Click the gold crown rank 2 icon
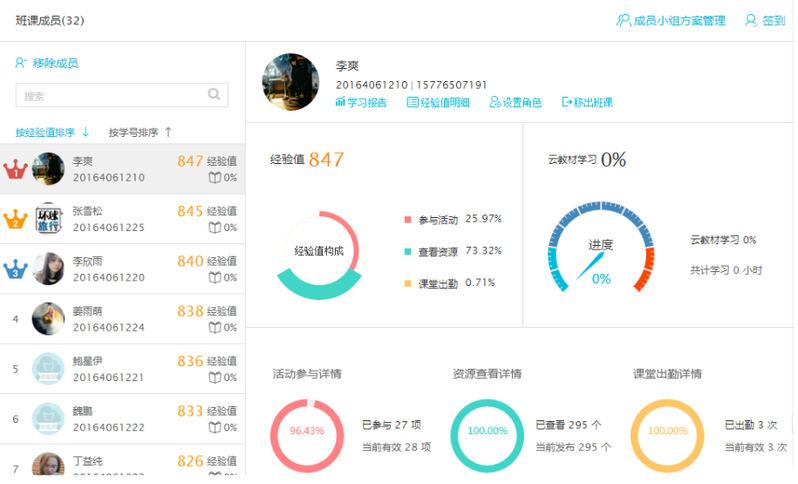Screen dimensions: 798x484 15,220
